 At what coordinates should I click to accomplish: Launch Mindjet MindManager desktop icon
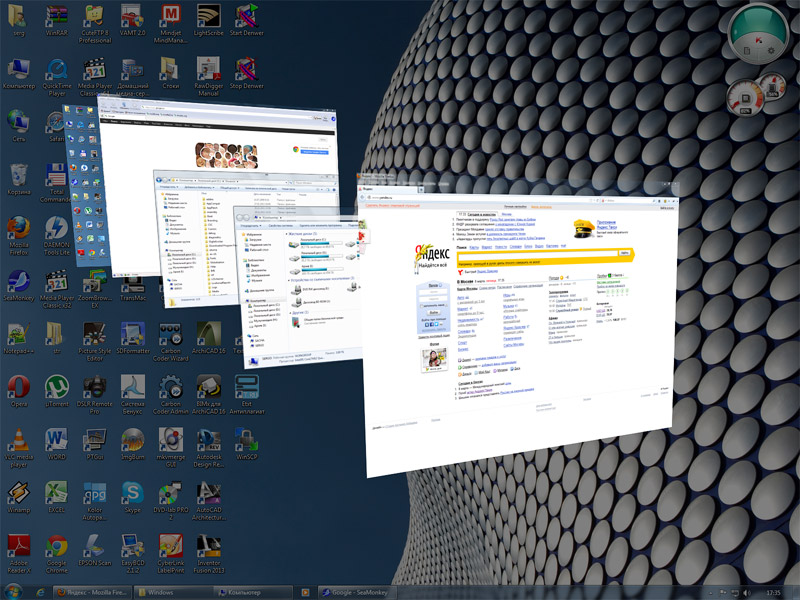170,23
